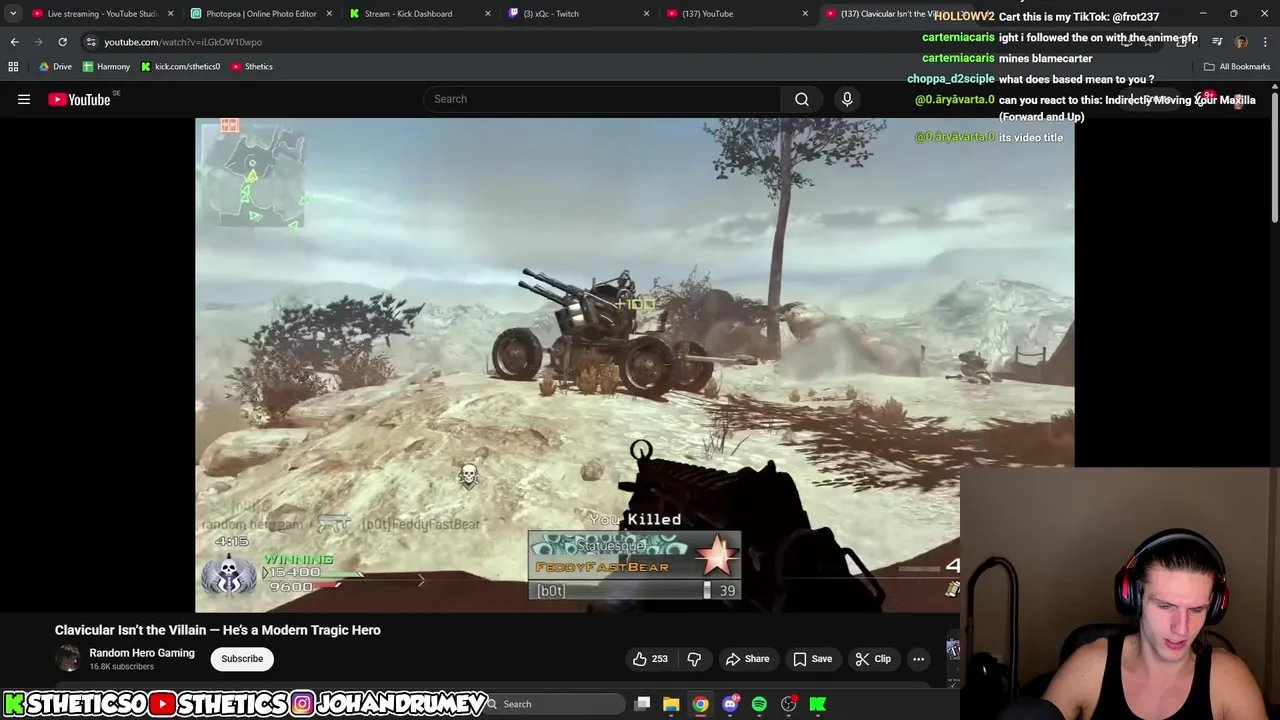1280x720 pixels.
Task: Go forward in browser history
Action: click(38, 42)
